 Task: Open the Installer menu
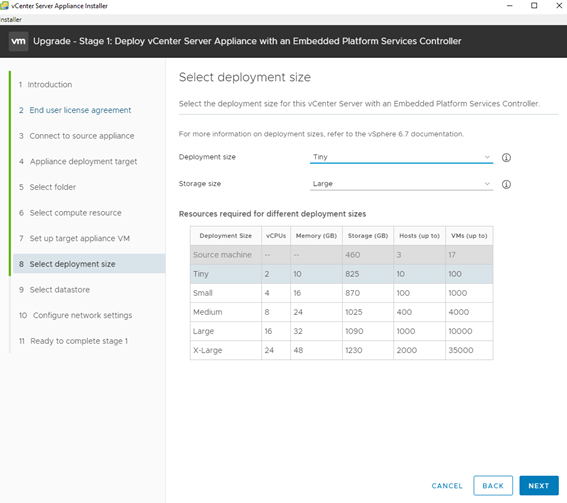click(x=11, y=20)
